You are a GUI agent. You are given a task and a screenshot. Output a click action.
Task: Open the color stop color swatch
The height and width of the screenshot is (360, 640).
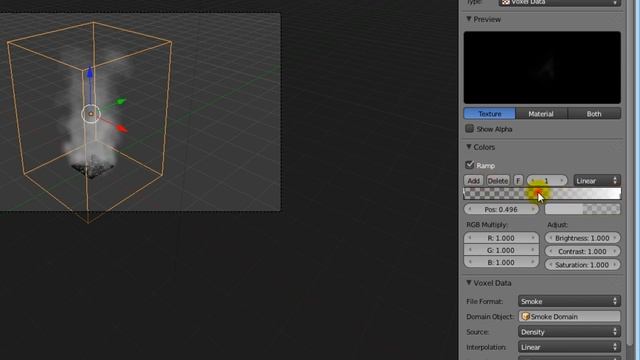[582, 209]
